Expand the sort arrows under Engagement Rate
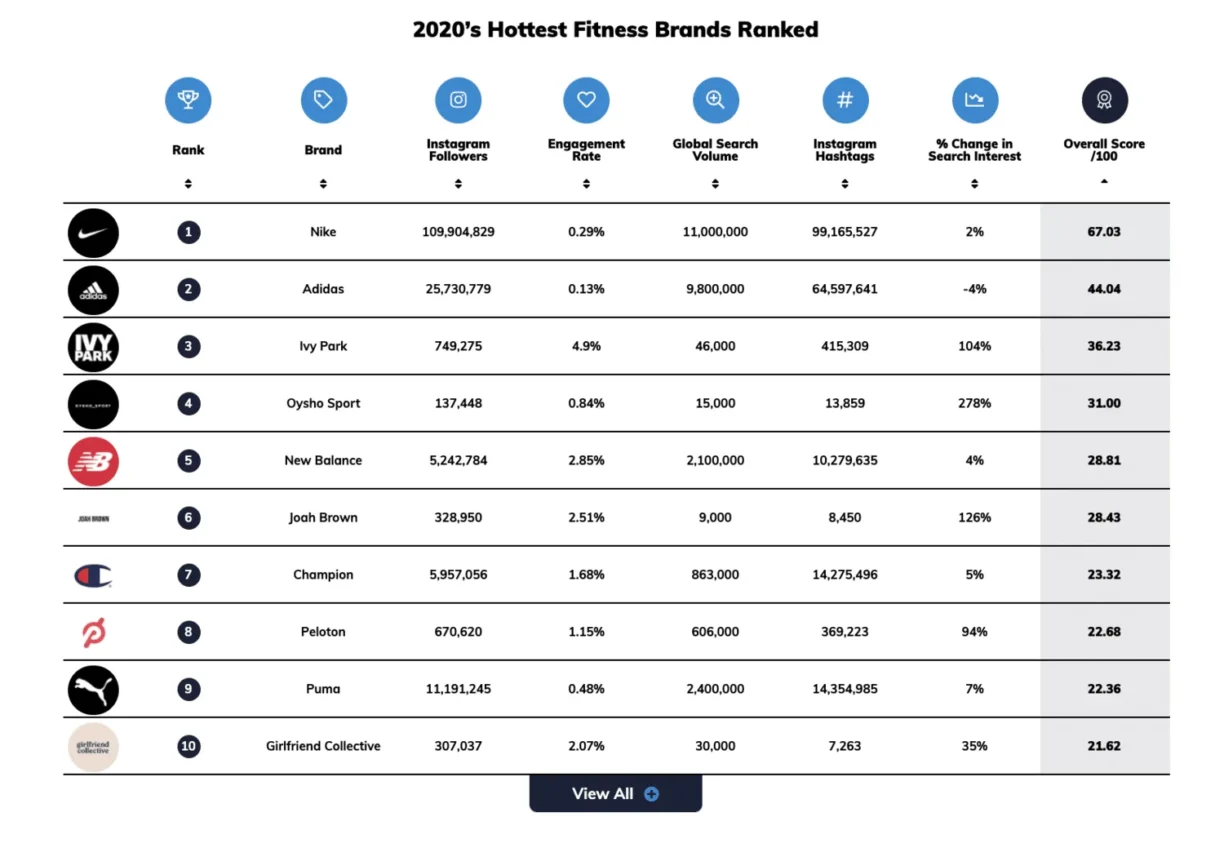The height and width of the screenshot is (857, 1224). pyautogui.click(x=586, y=183)
